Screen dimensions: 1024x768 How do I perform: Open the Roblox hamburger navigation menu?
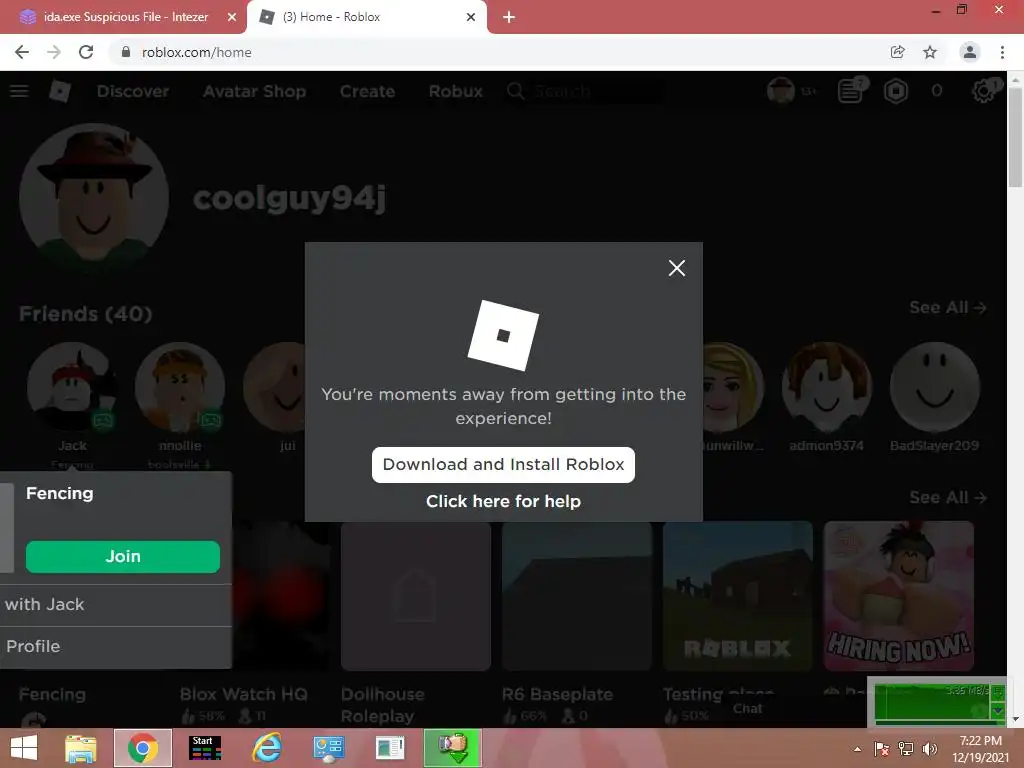(19, 91)
